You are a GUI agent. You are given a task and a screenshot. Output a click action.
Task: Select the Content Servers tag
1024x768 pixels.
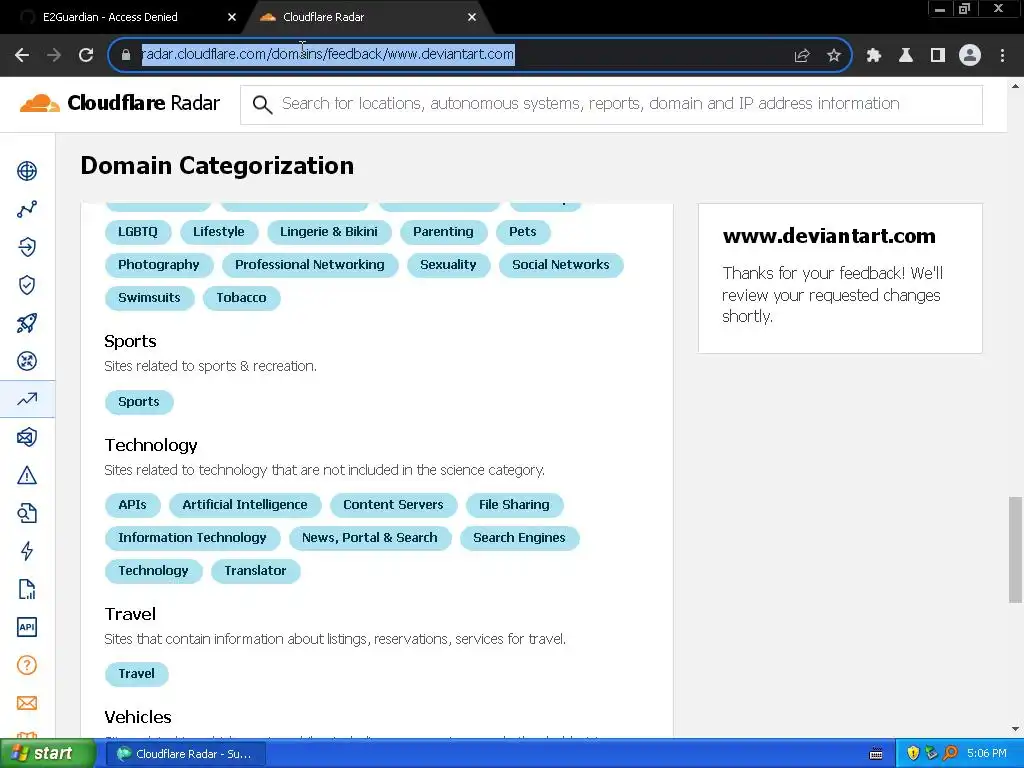393,505
